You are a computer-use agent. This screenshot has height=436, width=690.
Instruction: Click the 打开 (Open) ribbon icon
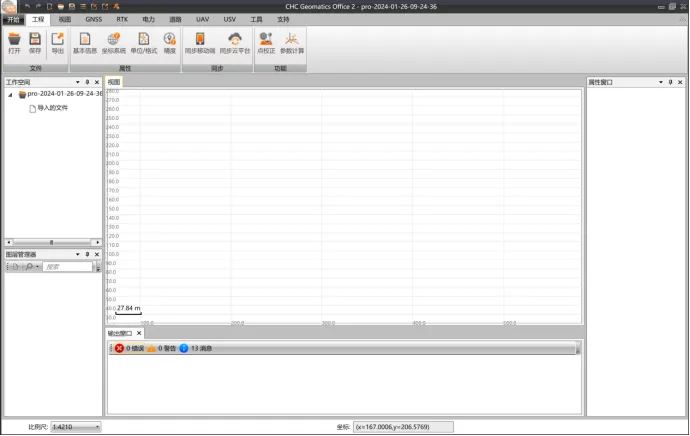click(x=14, y=43)
